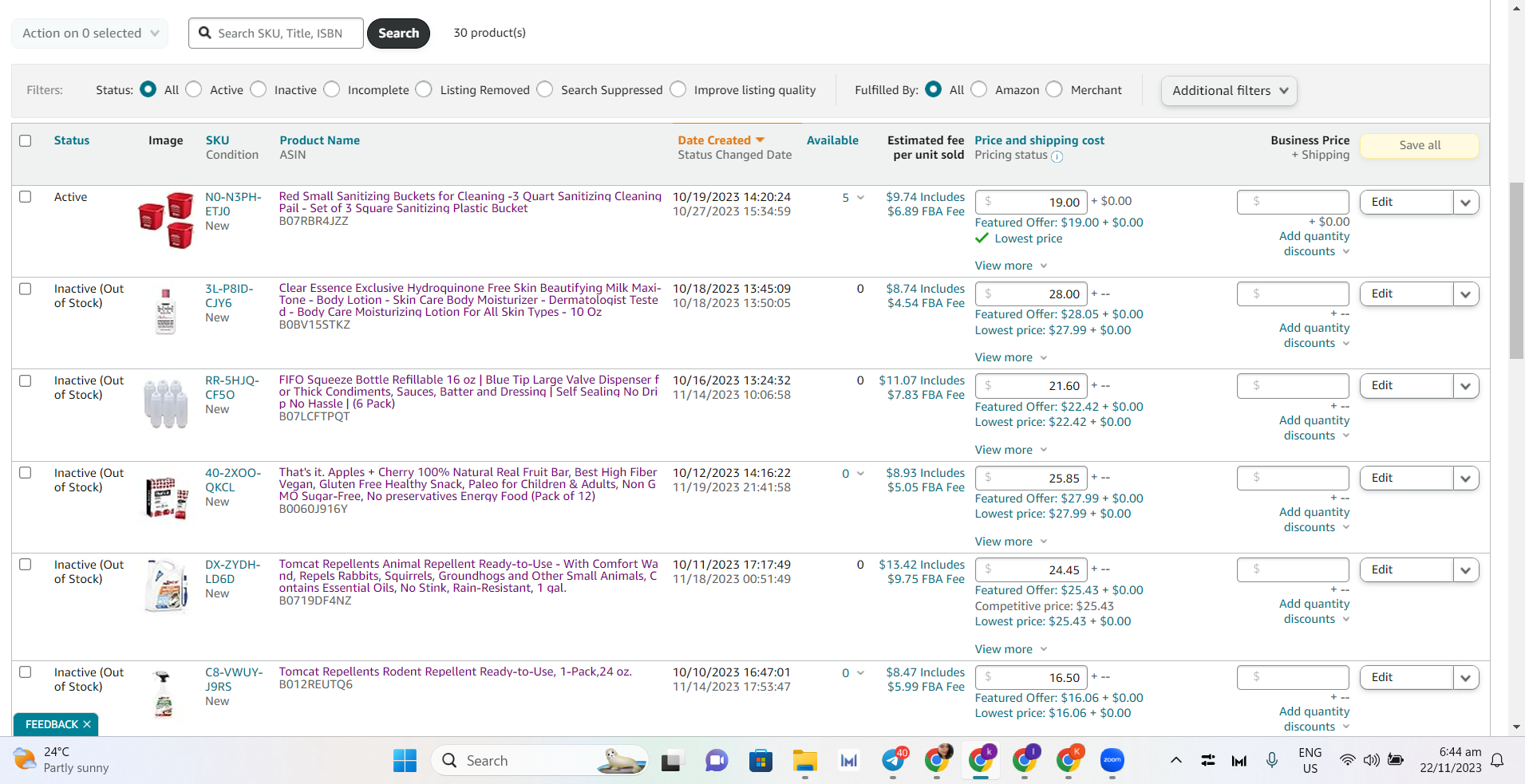
Task: Choose the Inactive status filter radio
Action: click(259, 89)
